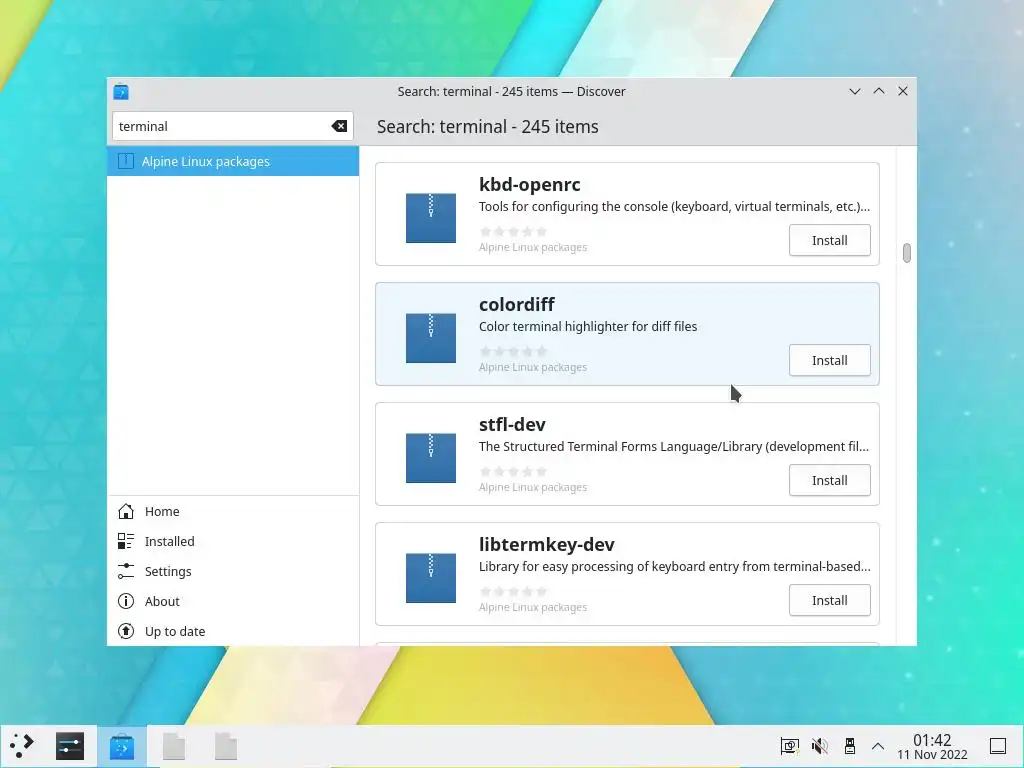Click the muted volume tray icon
The height and width of the screenshot is (768, 1024).
(x=820, y=746)
